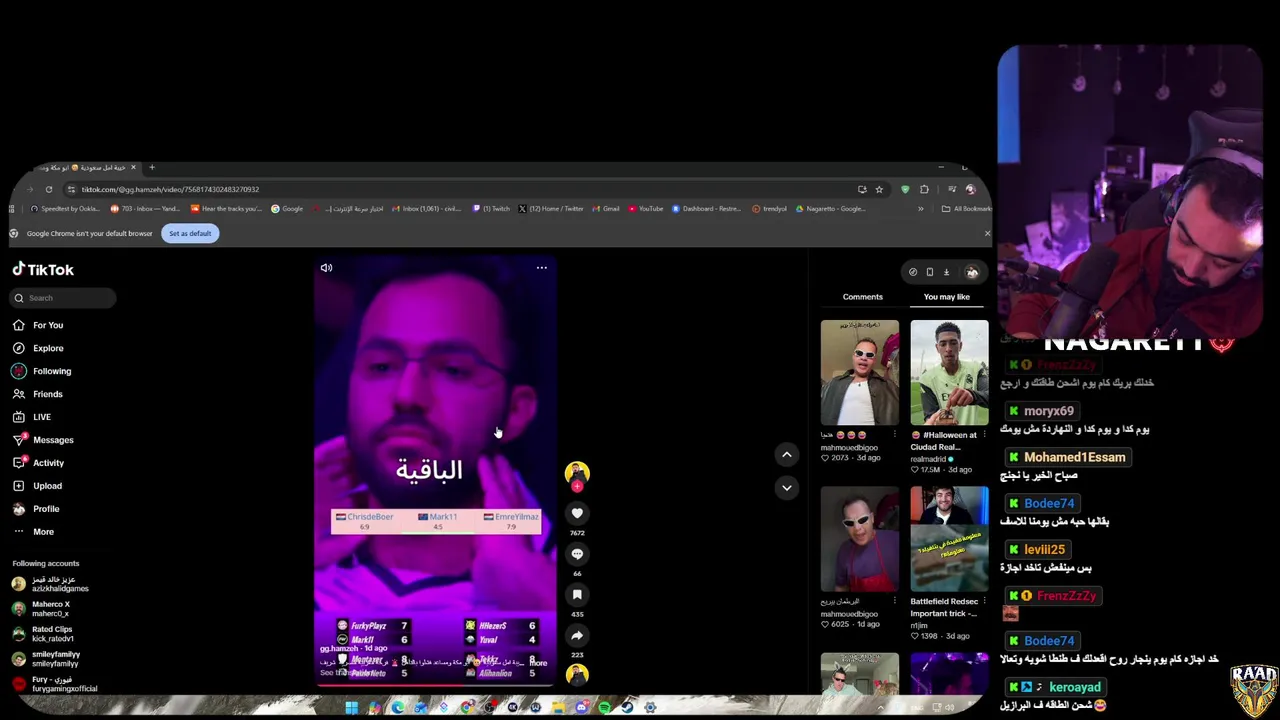The width and height of the screenshot is (1280, 720).
Task: Open creator avatar beside the video
Action: point(577,472)
